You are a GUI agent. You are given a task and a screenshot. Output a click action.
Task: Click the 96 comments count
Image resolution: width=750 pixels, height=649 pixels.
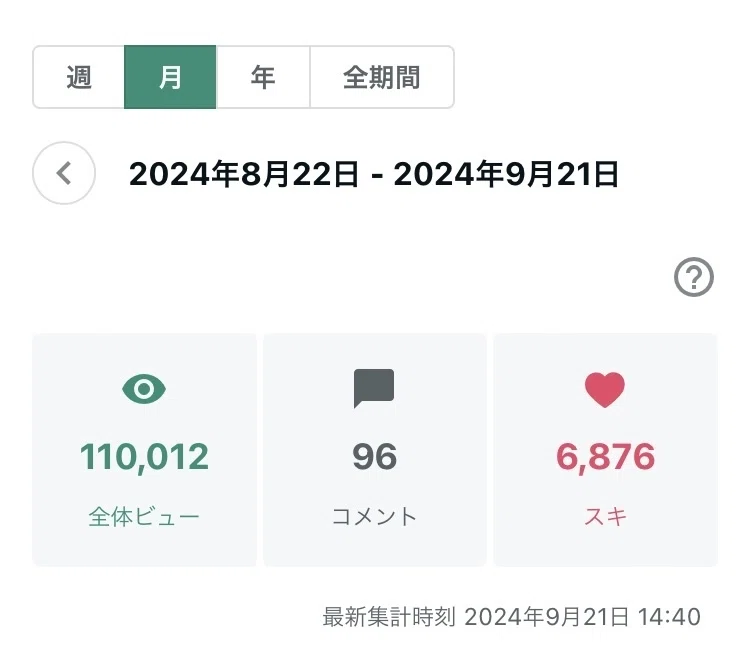[x=375, y=457]
